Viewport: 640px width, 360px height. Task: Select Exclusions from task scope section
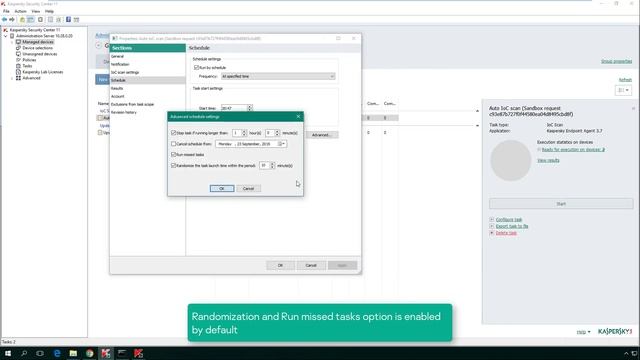[132, 104]
